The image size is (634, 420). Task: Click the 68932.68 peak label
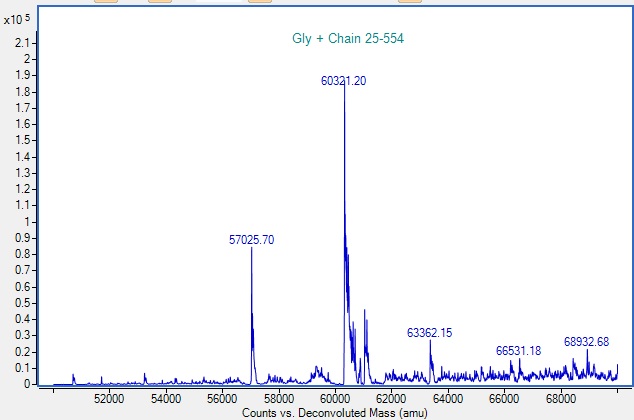click(x=586, y=342)
